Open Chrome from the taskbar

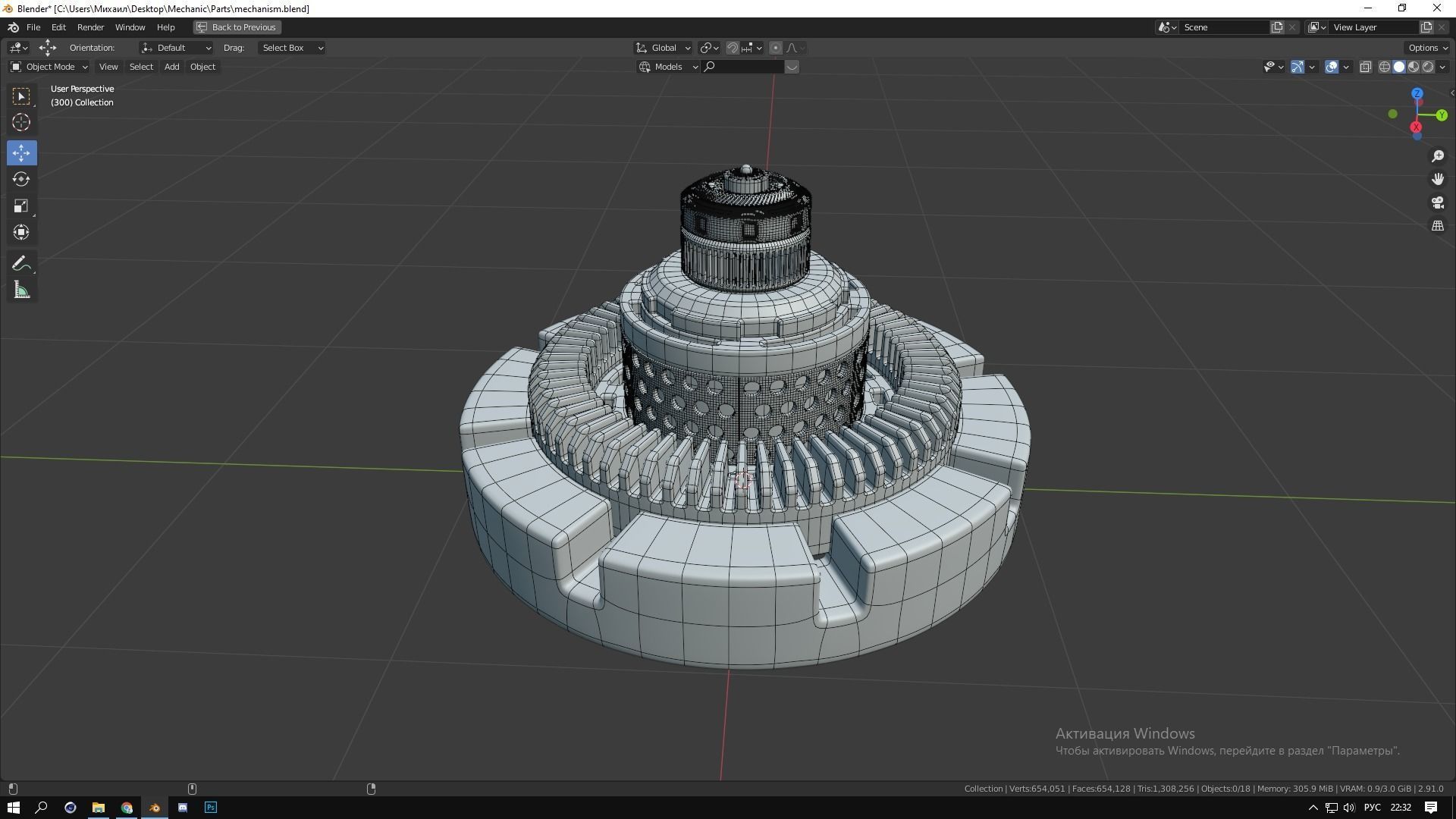tap(127, 808)
